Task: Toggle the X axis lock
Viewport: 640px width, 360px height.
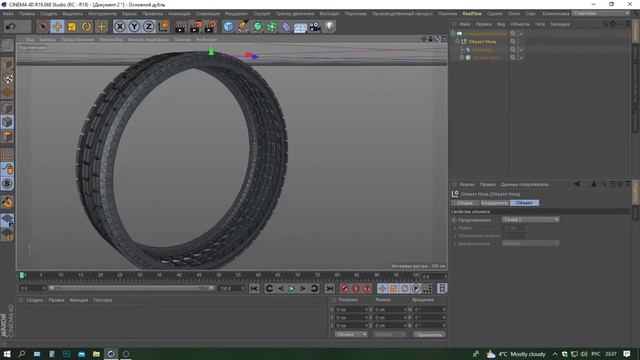Action: pyautogui.click(x=119, y=27)
